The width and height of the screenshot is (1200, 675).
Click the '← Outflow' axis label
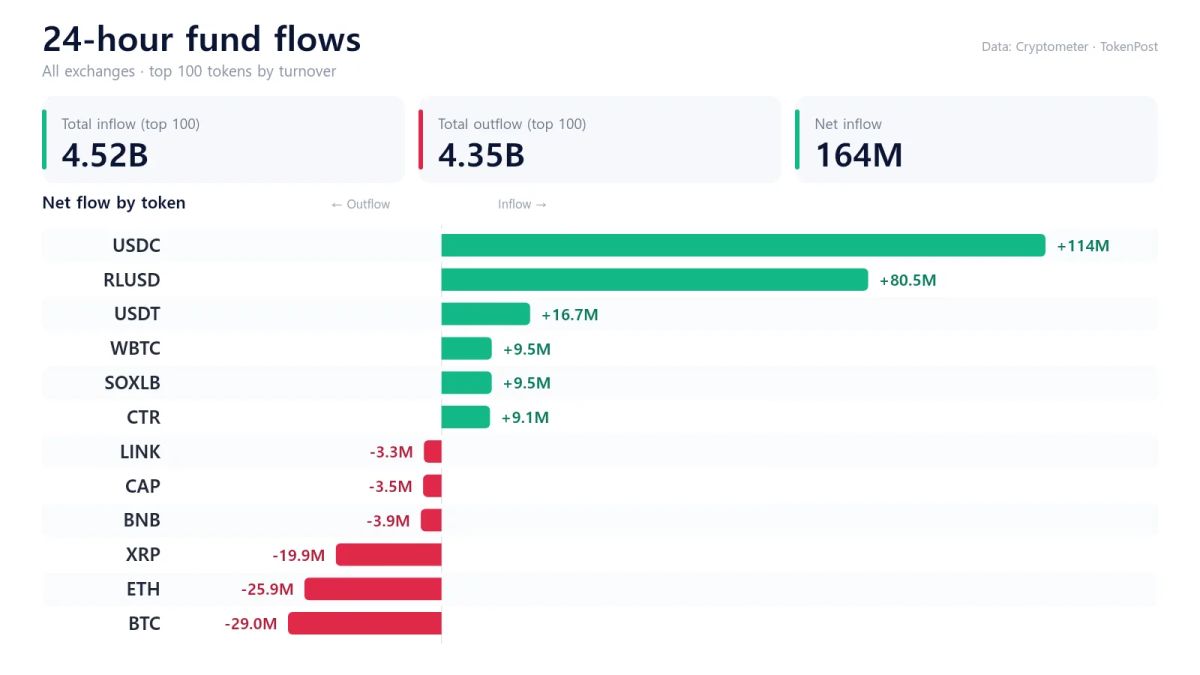tap(360, 204)
